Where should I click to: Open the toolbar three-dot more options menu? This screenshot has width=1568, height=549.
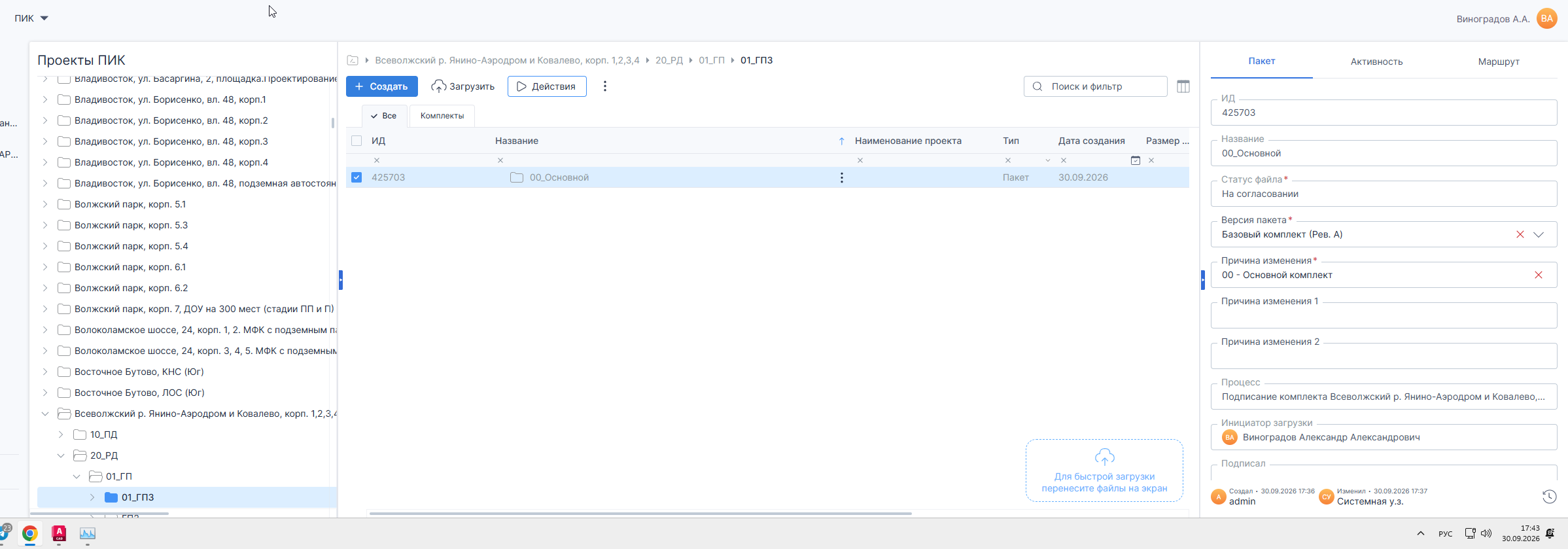pos(605,86)
